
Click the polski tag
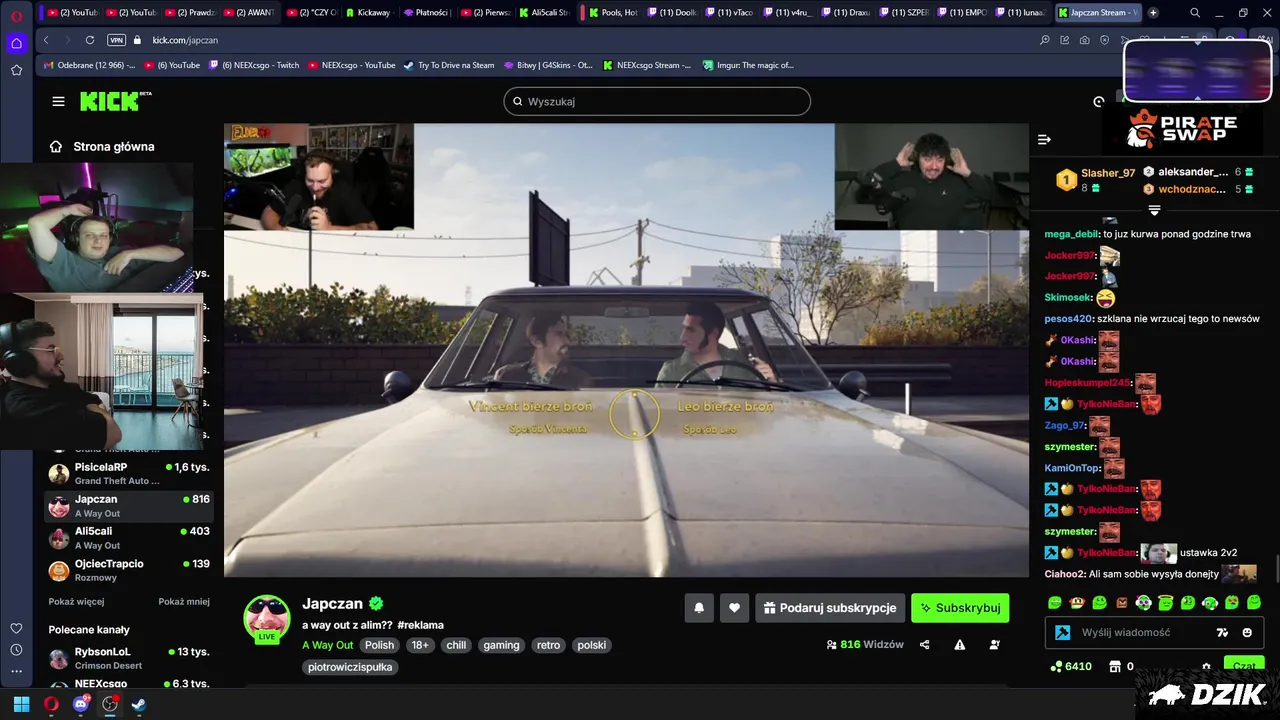592,645
